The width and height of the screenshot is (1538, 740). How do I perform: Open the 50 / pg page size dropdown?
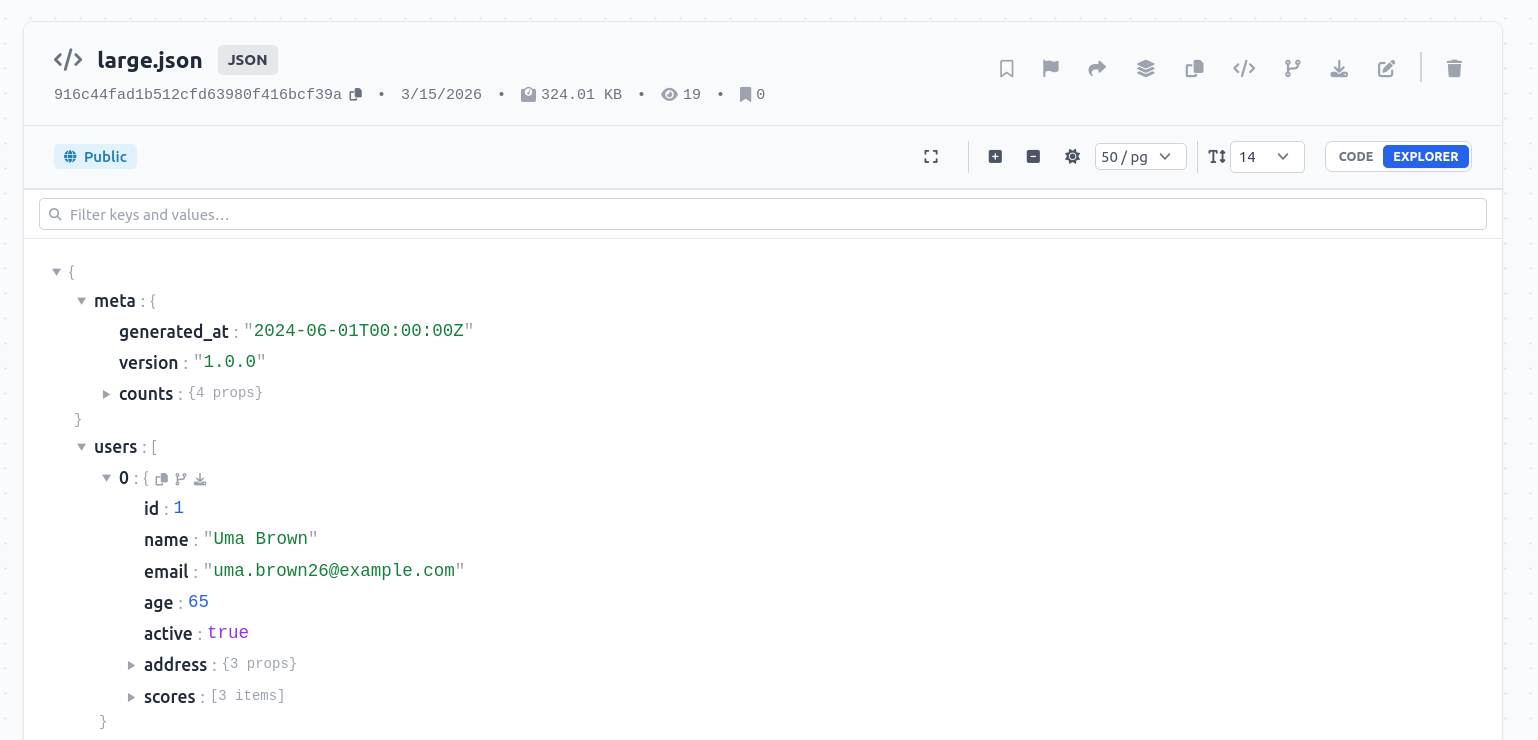coord(1141,157)
